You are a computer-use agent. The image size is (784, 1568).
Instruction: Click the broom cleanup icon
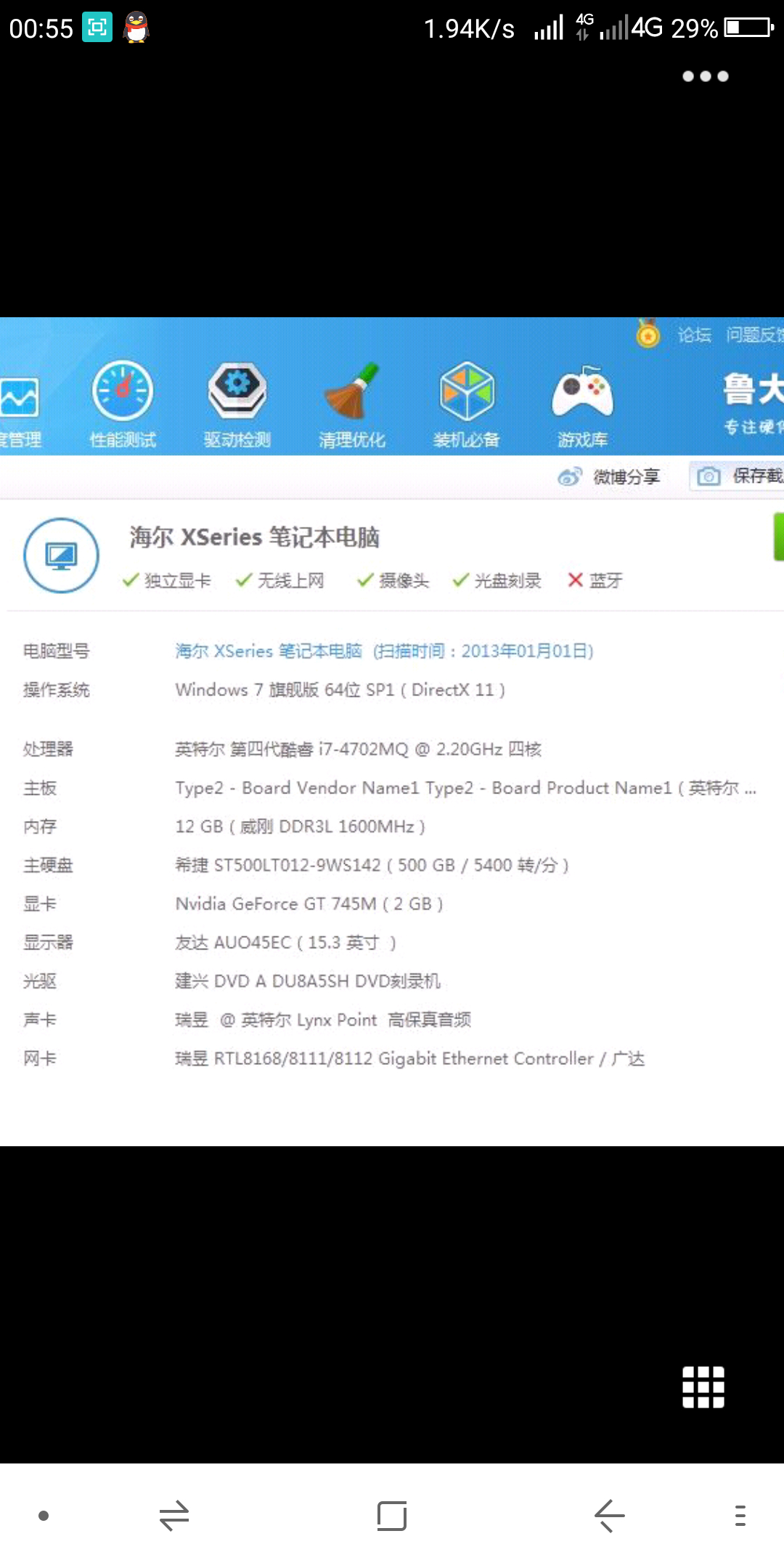pyautogui.click(x=352, y=391)
